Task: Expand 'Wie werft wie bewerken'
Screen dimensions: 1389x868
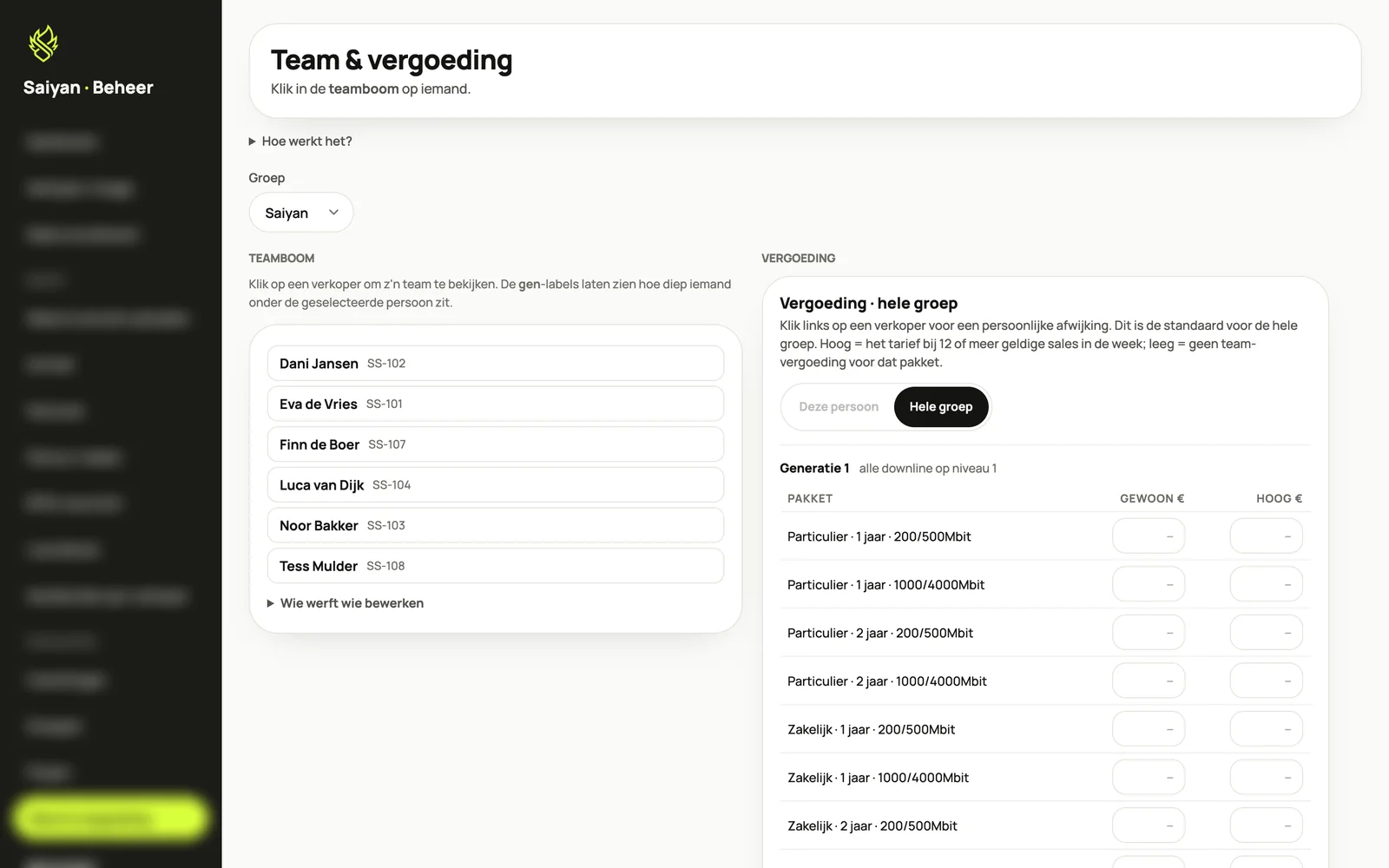Action: (x=346, y=603)
